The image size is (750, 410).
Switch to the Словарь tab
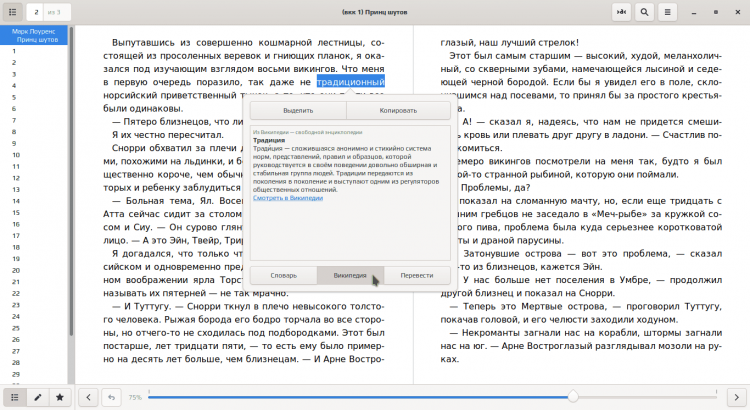pos(282,275)
